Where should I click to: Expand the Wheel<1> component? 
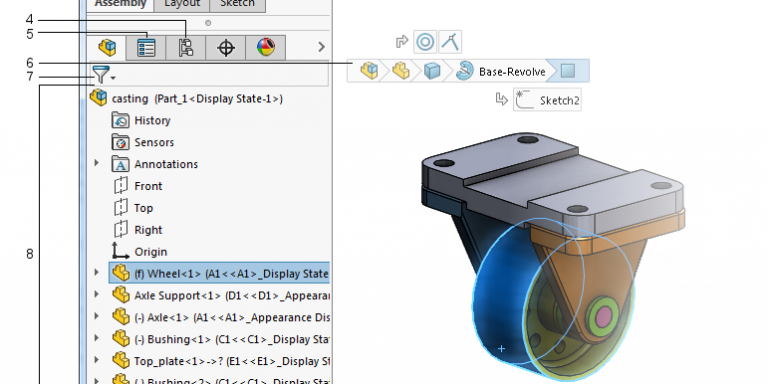tap(96, 272)
